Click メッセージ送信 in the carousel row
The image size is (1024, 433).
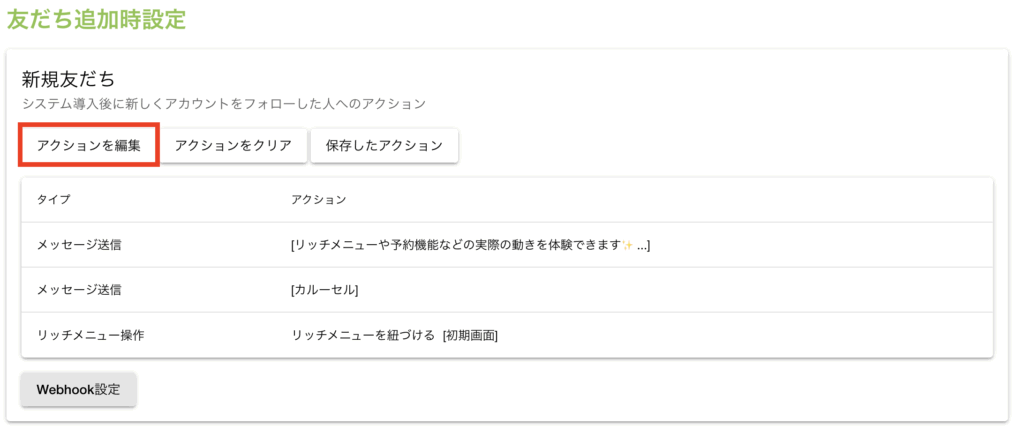click(x=79, y=290)
